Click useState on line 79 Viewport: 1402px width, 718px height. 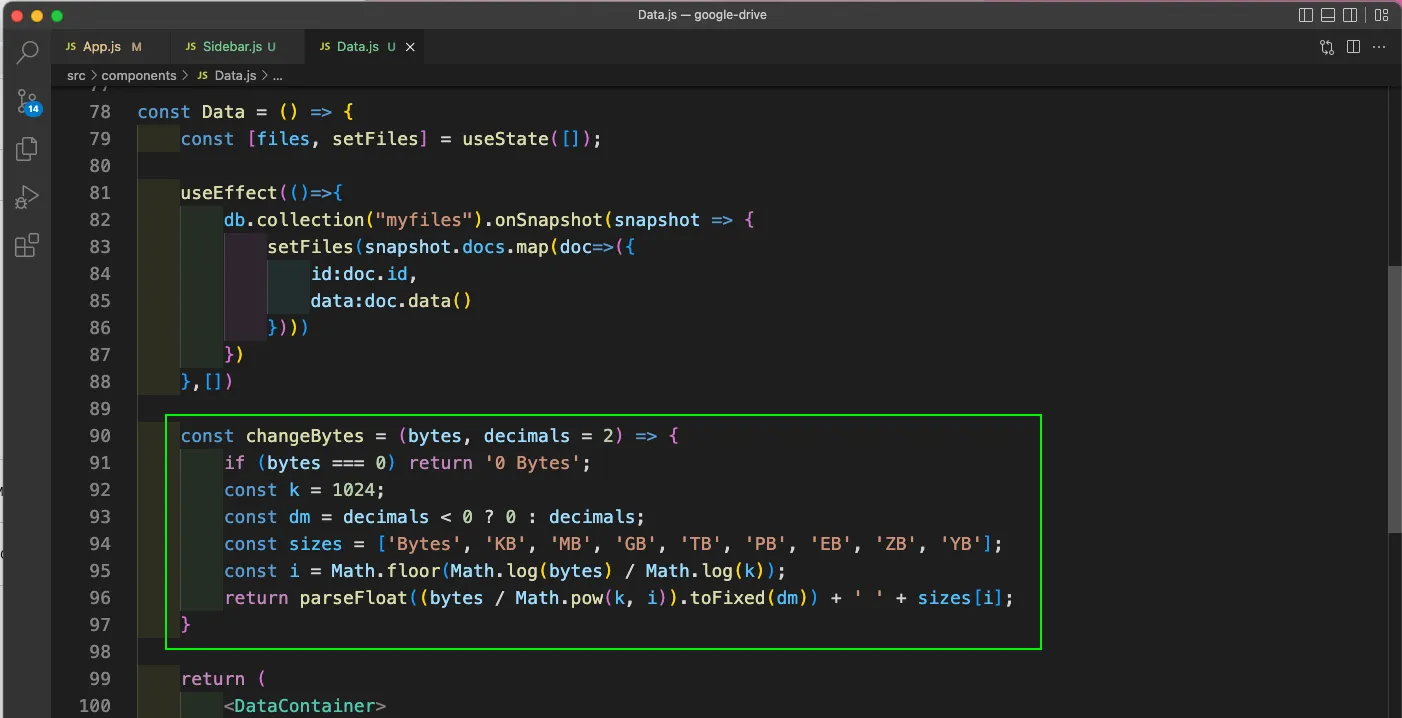[x=505, y=139]
